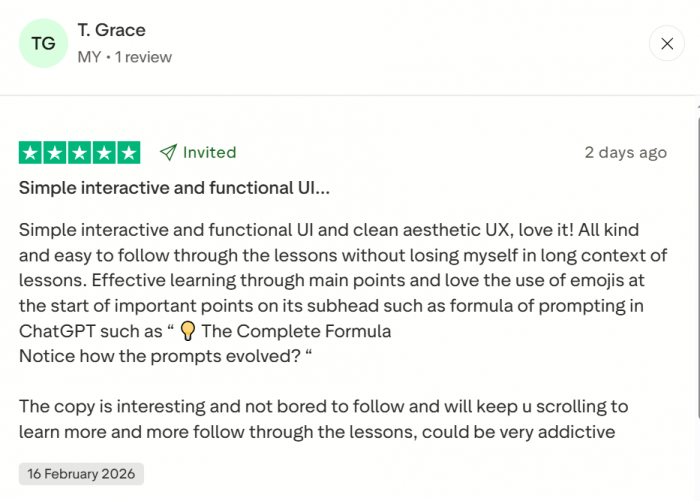Viewport: 700px width, 501px height.
Task: Click the "16 February 2026" date badge
Action: point(81,474)
